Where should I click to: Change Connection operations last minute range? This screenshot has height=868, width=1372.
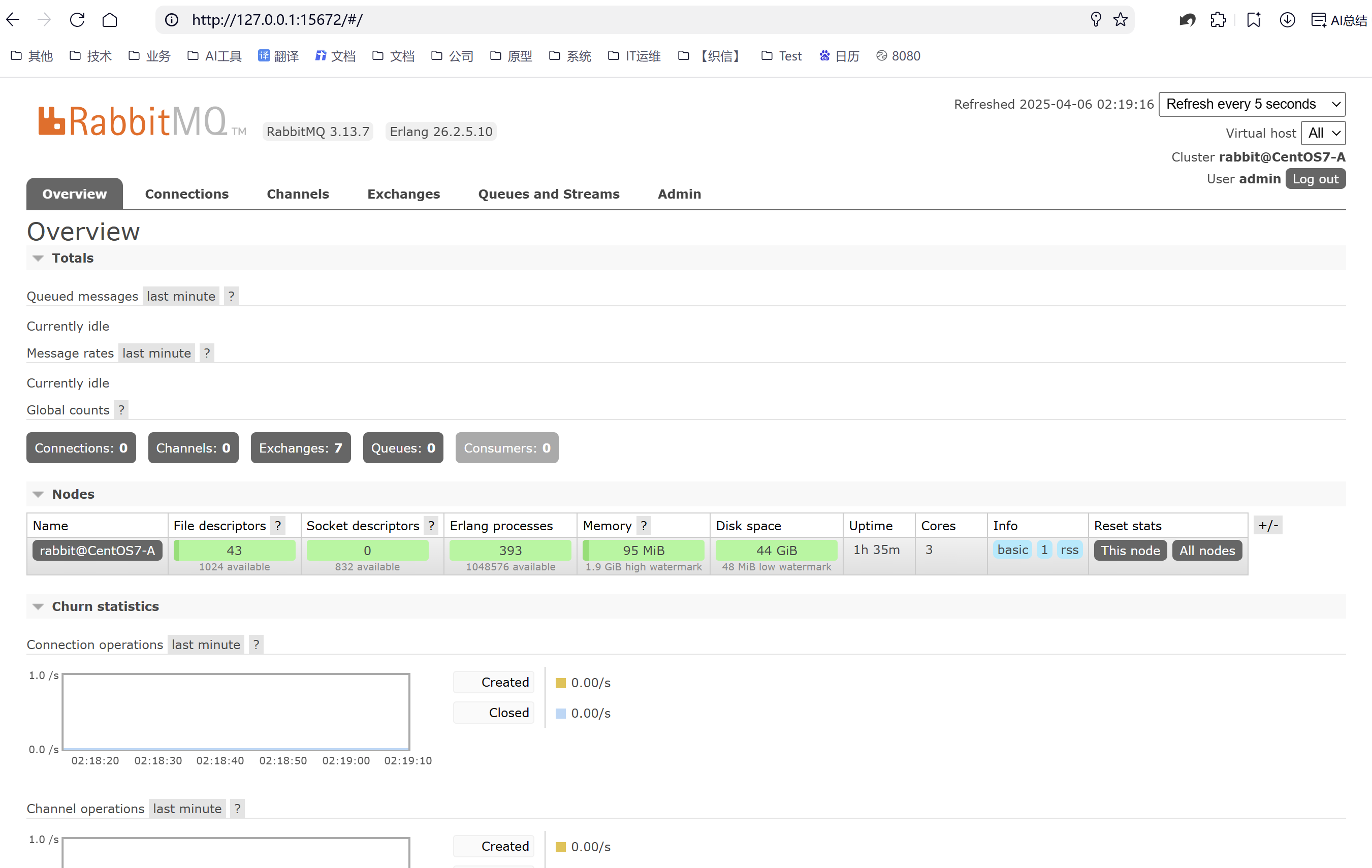click(x=206, y=645)
